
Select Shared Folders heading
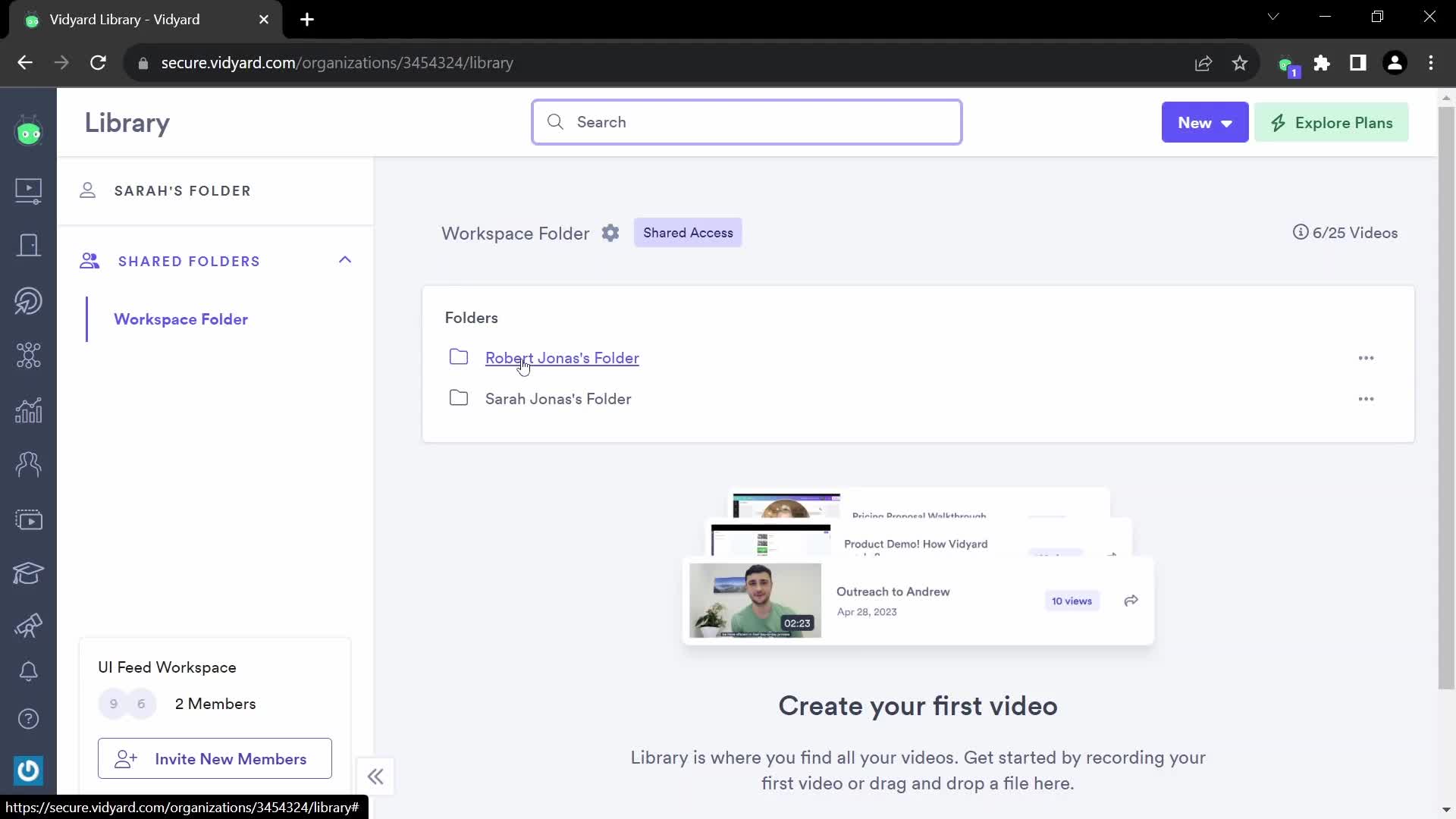[x=189, y=262]
